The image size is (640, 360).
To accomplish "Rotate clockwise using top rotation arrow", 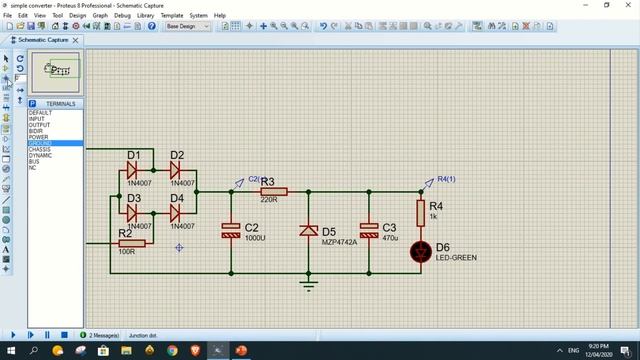I will tap(20, 59).
